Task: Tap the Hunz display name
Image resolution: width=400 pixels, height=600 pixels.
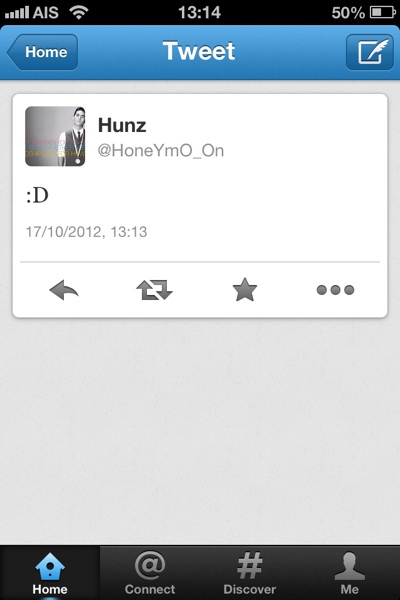Action: (x=122, y=125)
